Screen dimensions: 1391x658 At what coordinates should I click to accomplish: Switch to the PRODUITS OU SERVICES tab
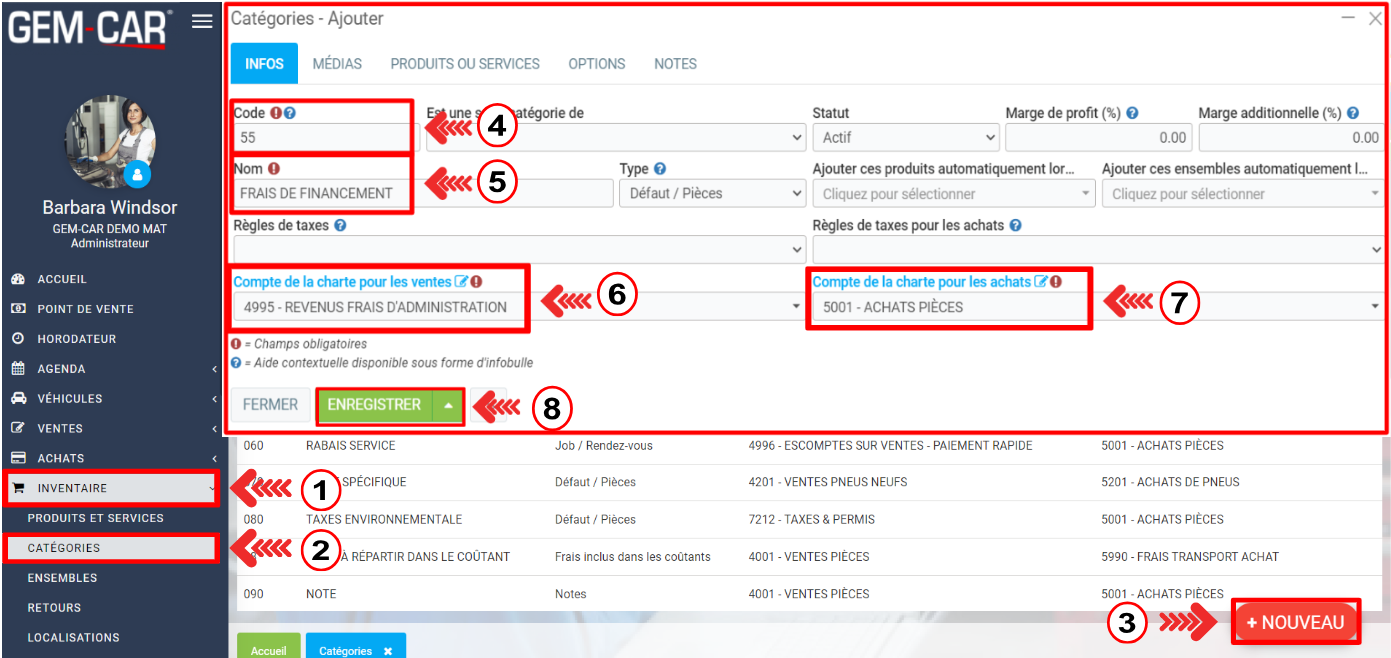tap(464, 64)
